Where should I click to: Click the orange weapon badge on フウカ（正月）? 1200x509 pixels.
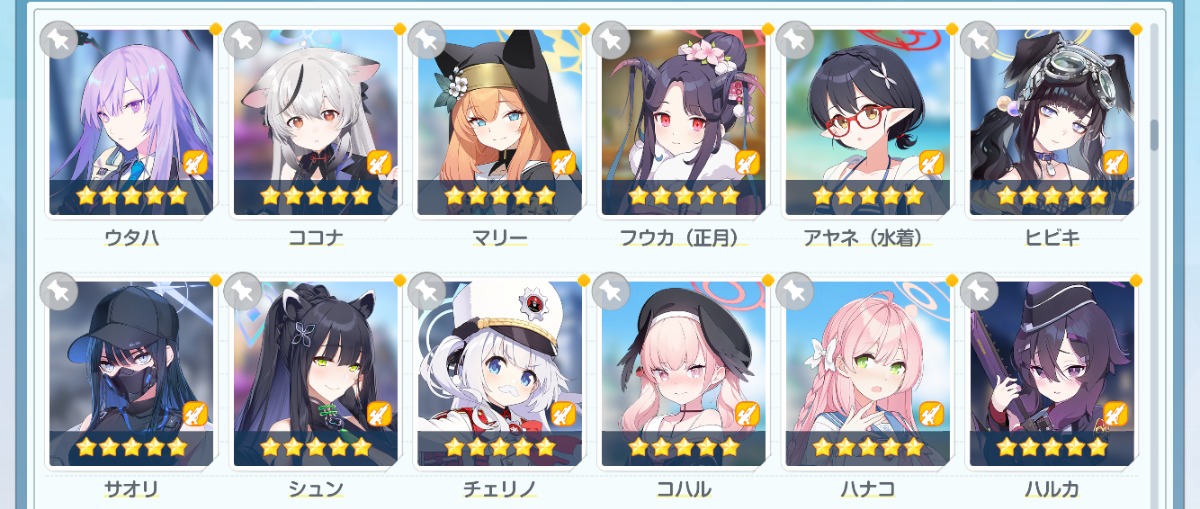(x=747, y=162)
